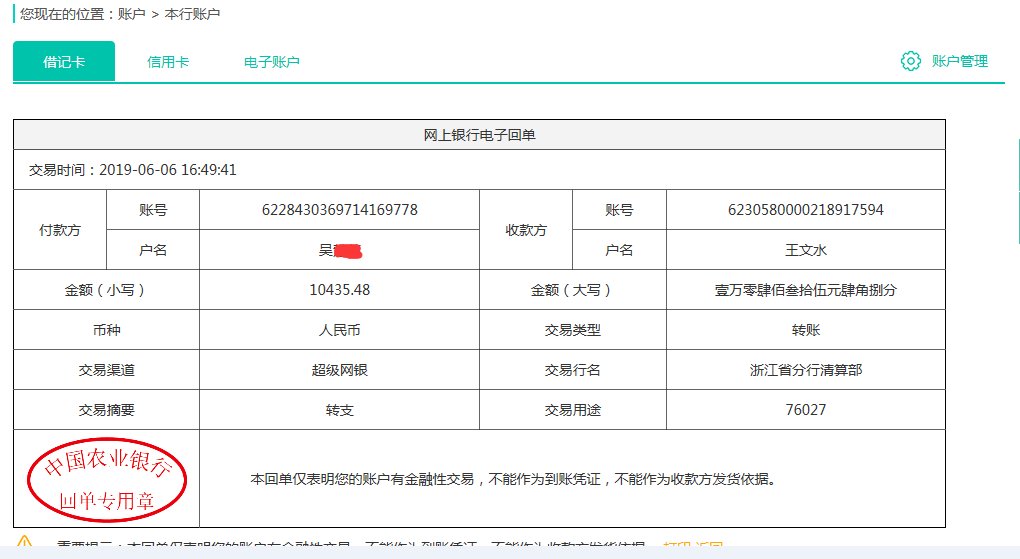The height and width of the screenshot is (559, 1020).
Task: Click the 账户管理 gear icon
Action: click(911, 61)
